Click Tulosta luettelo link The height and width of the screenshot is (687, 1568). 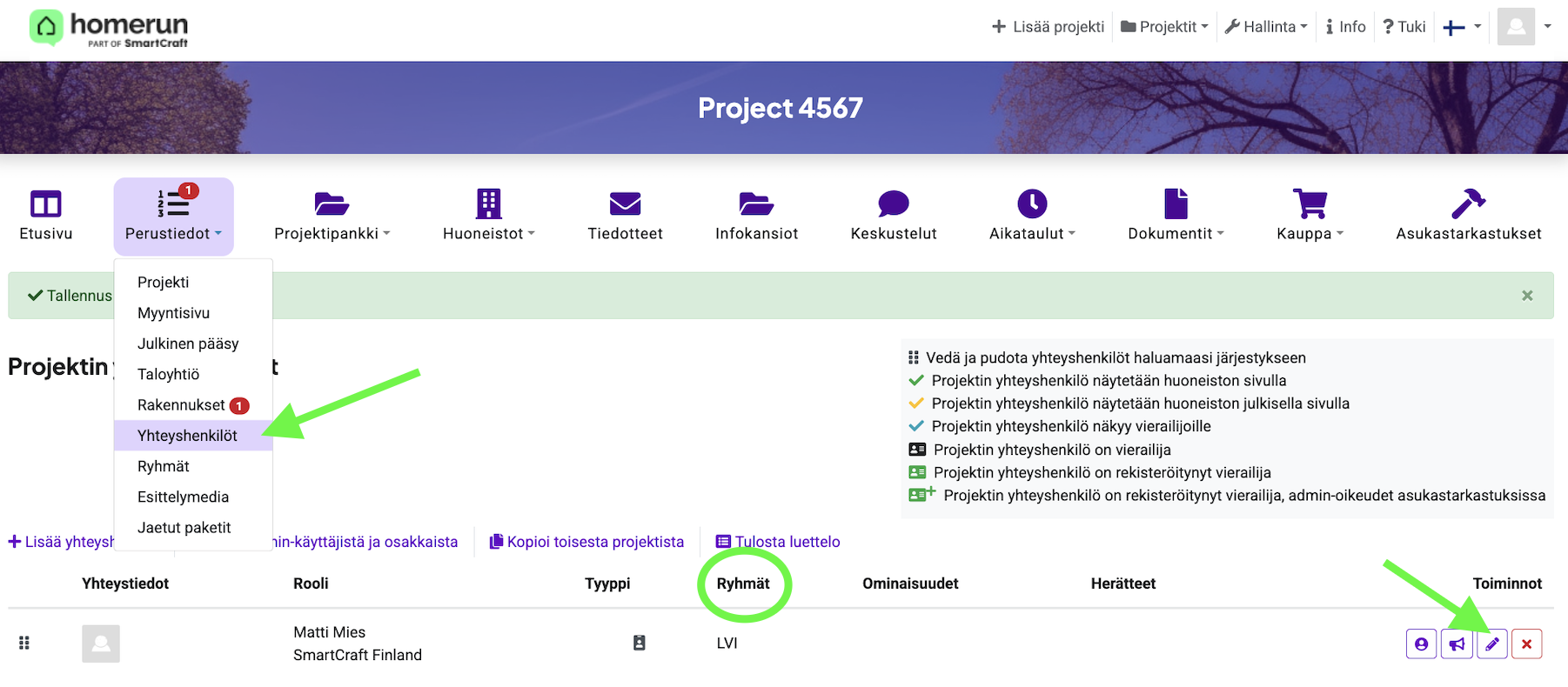(x=778, y=542)
